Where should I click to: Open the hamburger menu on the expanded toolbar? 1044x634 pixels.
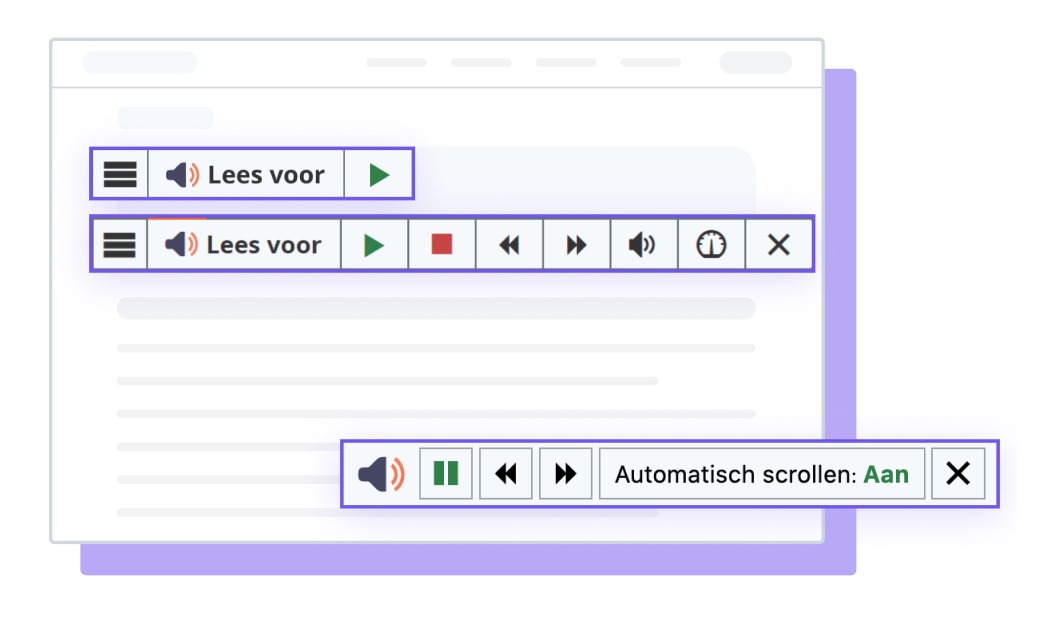coord(119,244)
